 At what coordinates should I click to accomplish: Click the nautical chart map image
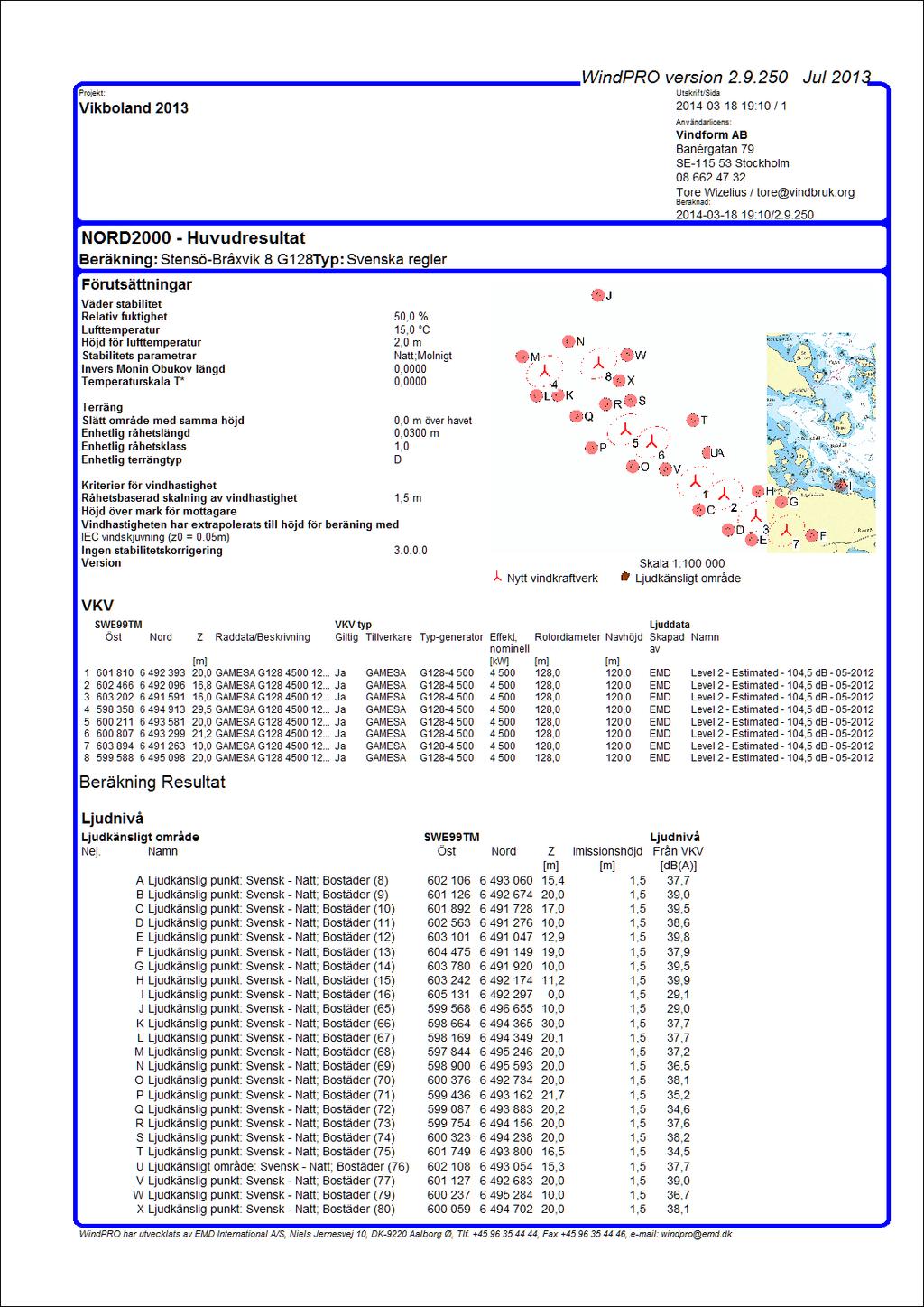coord(820,443)
